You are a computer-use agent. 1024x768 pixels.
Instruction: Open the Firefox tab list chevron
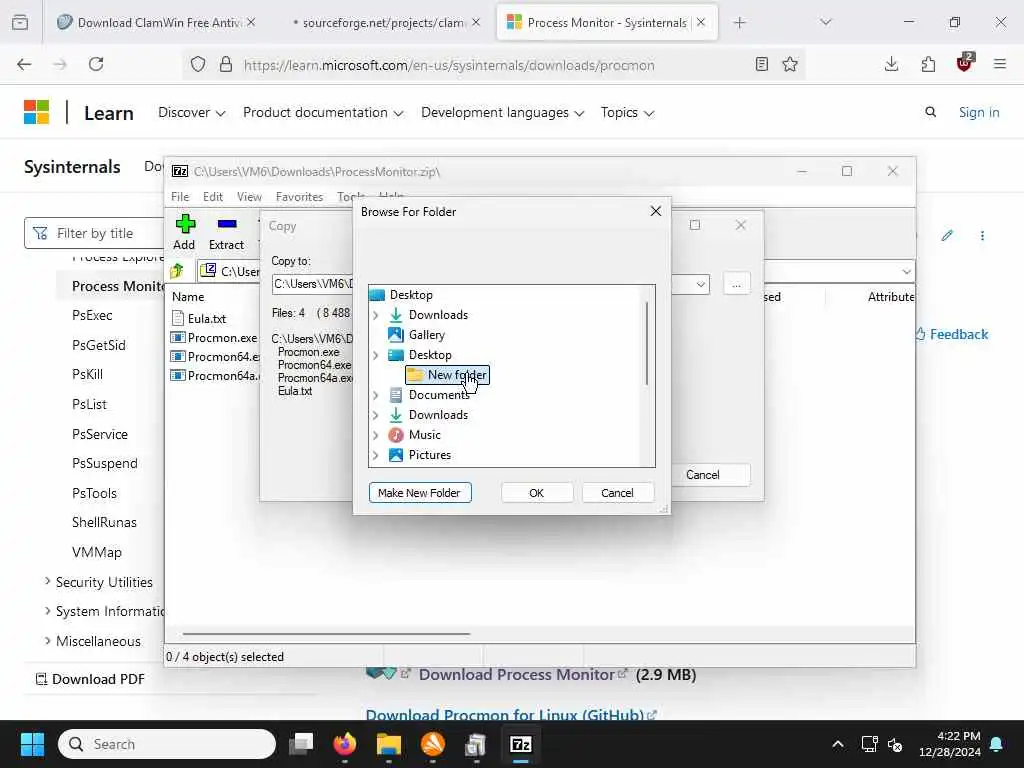tap(826, 22)
